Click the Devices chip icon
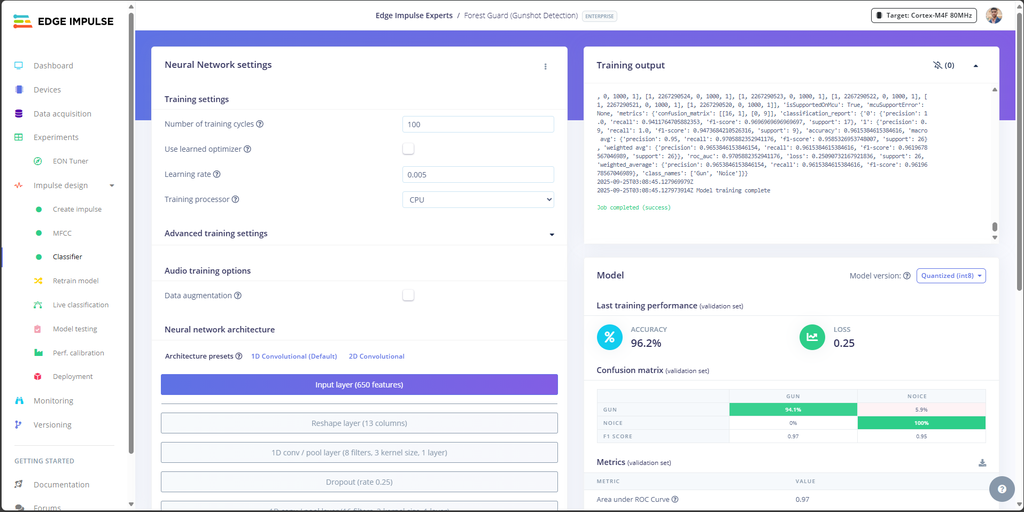 [18, 89]
